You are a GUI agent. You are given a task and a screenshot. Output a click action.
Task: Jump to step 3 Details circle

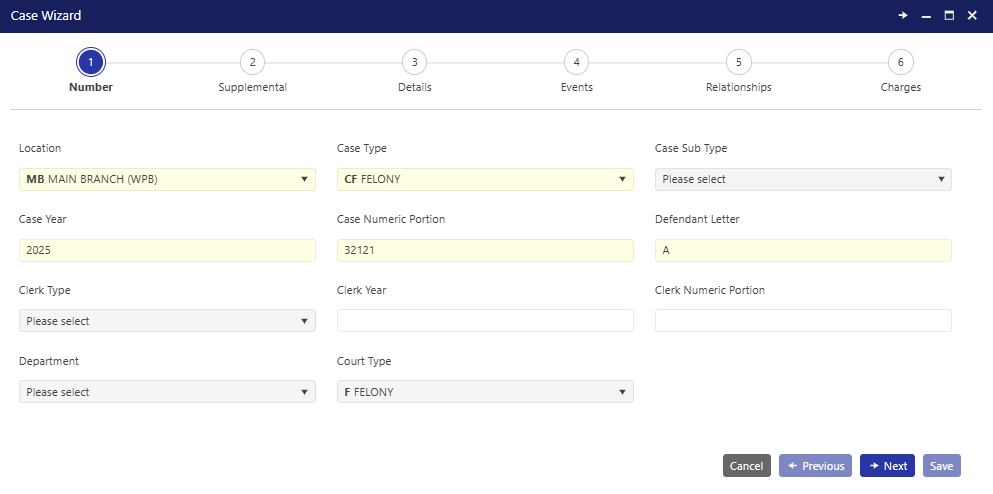tap(414, 62)
